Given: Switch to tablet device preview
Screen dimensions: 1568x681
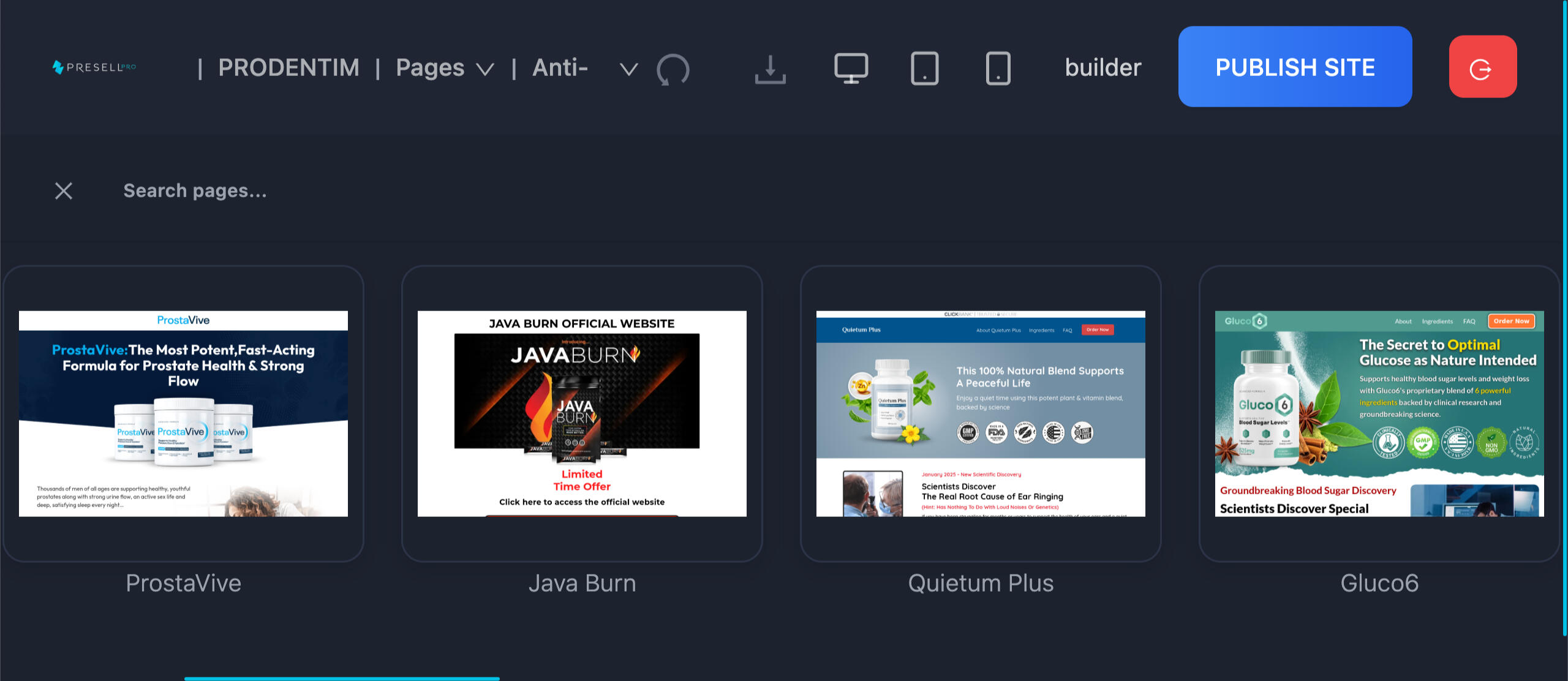Looking at the screenshot, I should (x=924, y=69).
